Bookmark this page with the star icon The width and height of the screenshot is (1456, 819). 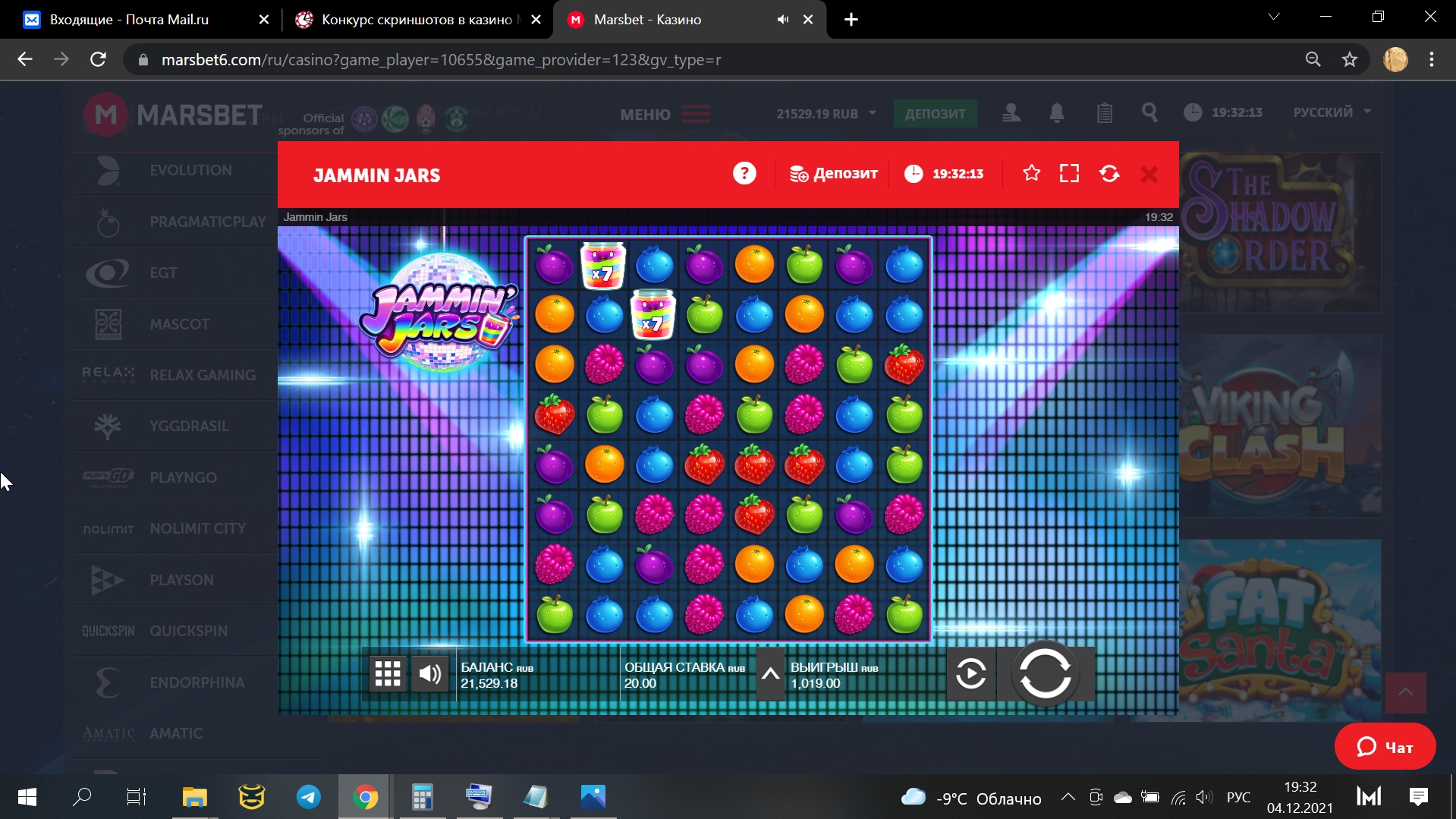[x=1349, y=59]
